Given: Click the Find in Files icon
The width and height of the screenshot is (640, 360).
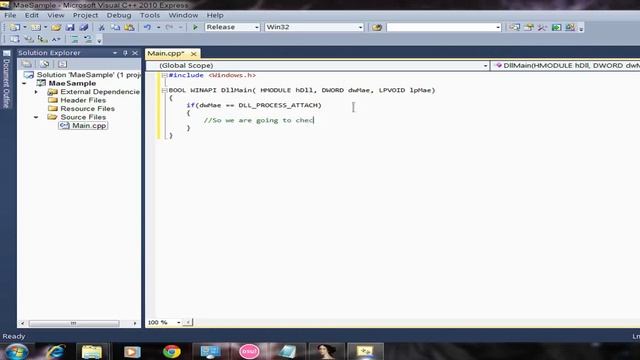Looking at the screenshot, I should coord(377,27).
